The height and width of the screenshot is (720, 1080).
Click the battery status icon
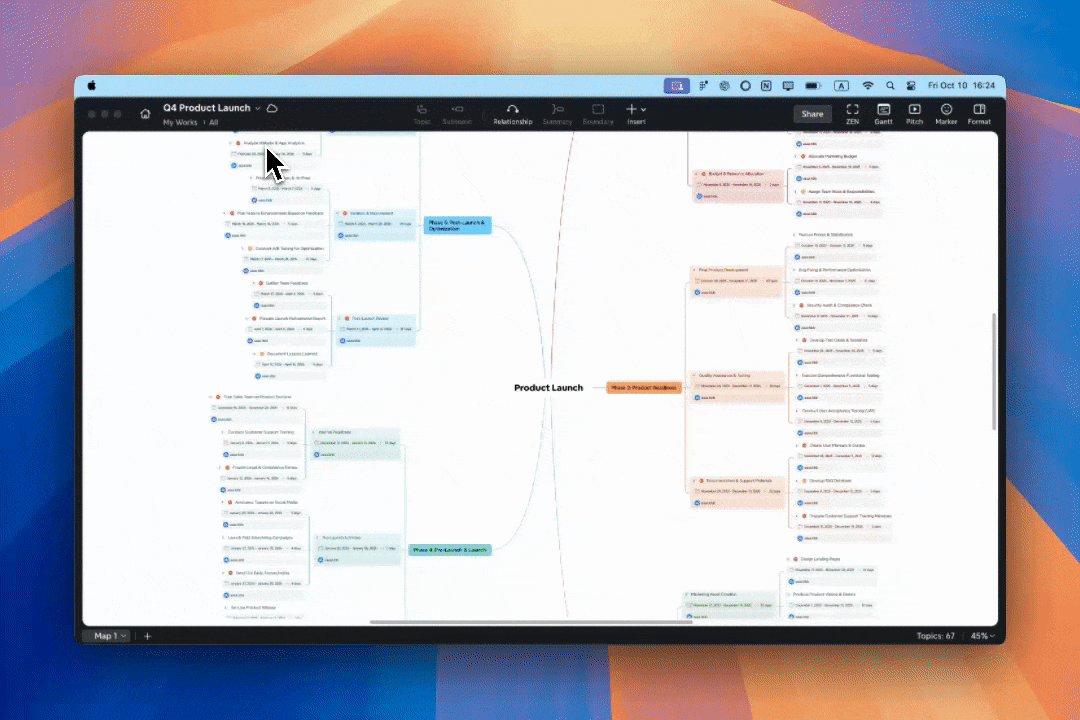[x=813, y=85]
